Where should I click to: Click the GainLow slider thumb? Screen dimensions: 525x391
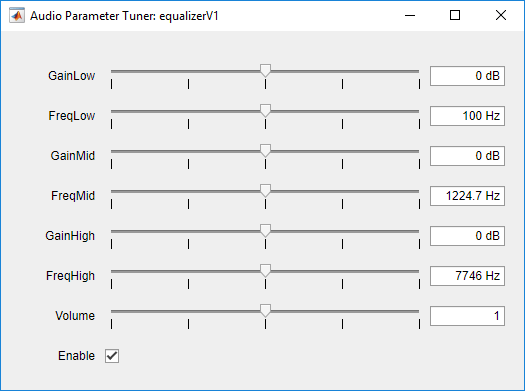266,71
